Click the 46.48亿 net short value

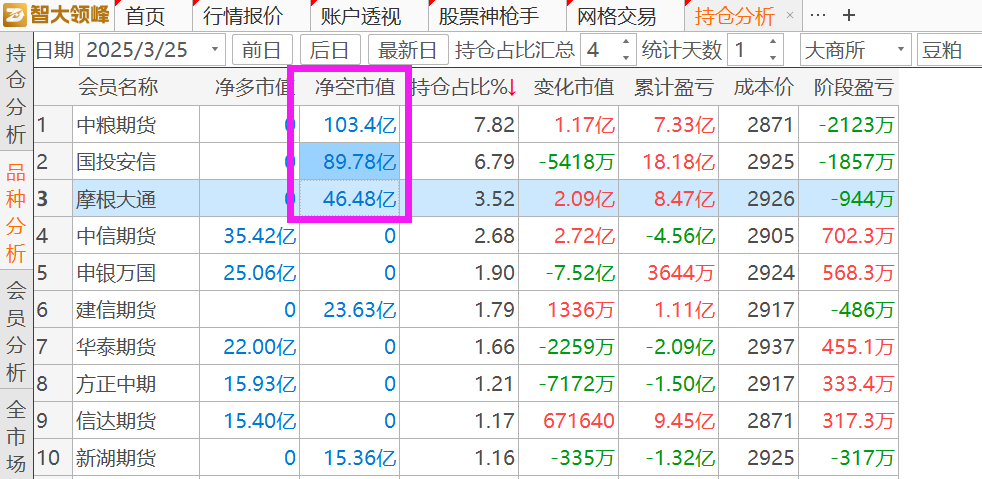360,199
